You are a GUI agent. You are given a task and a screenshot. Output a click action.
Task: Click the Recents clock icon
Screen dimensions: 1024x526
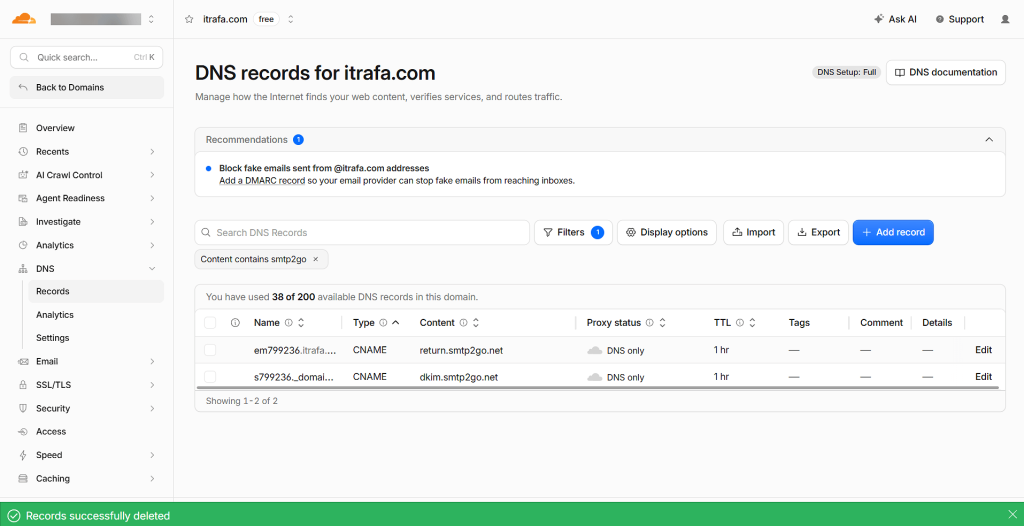23,152
